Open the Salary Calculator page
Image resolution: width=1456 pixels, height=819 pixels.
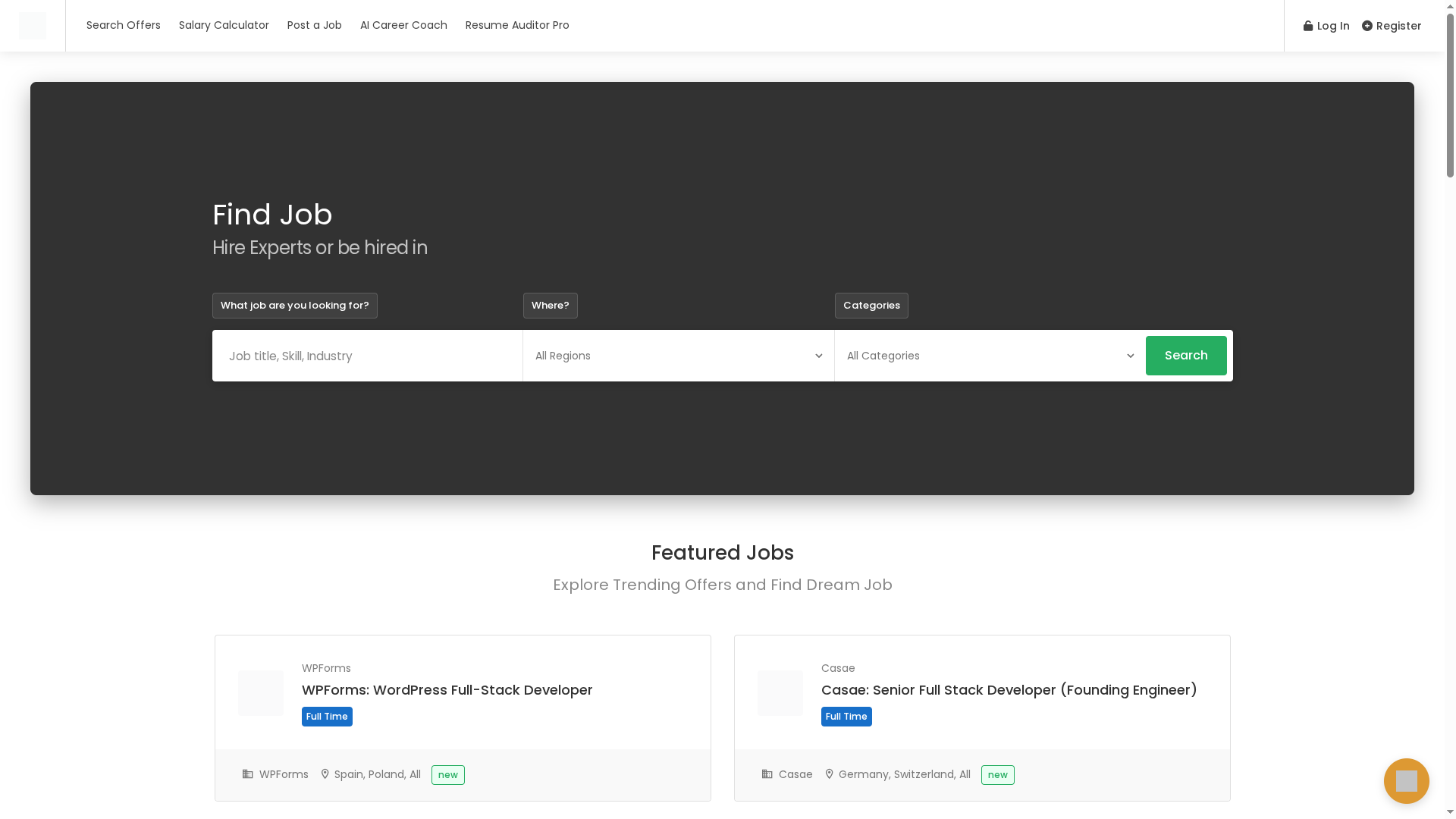[x=224, y=25]
